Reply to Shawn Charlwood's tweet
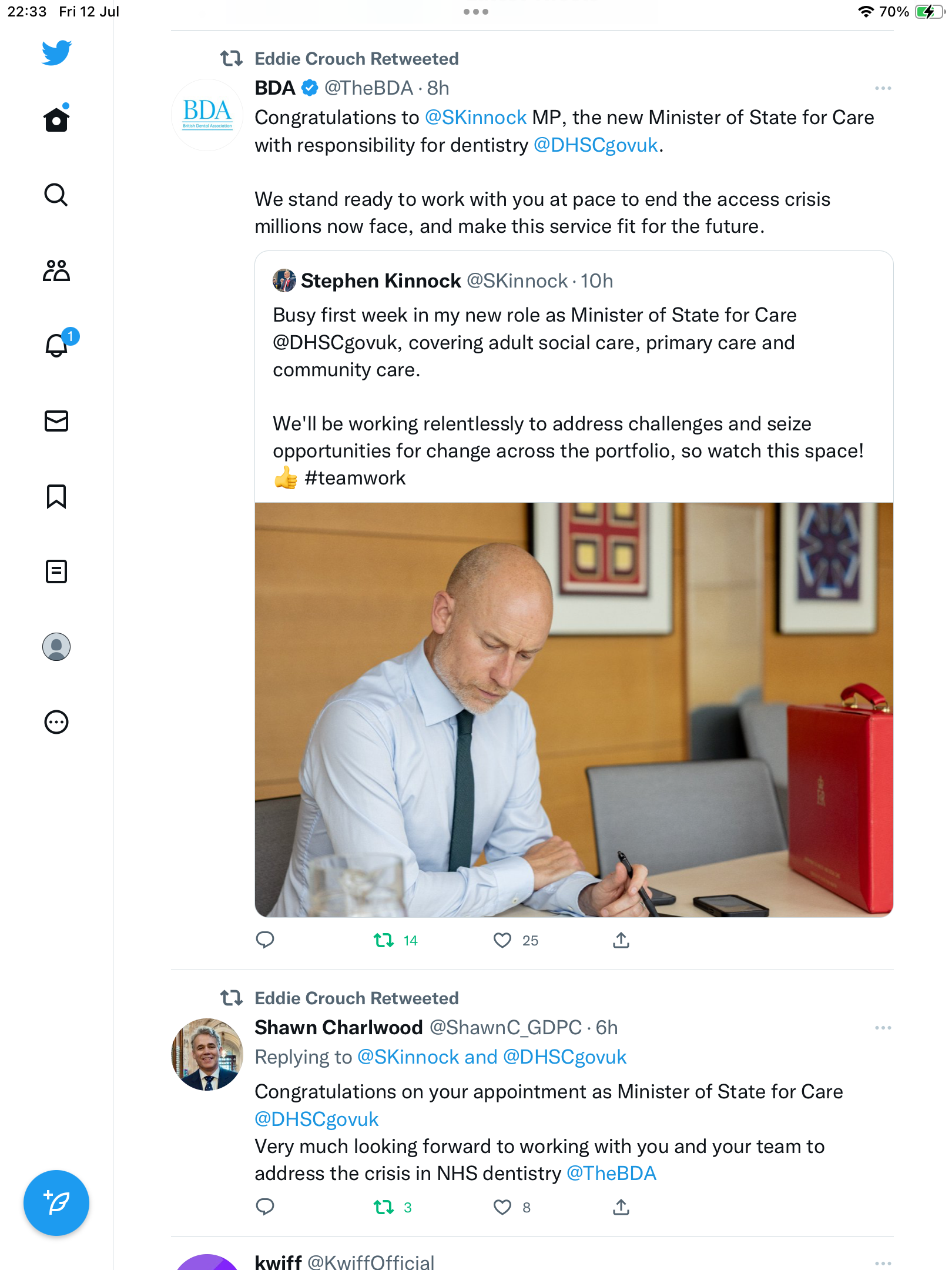The width and height of the screenshot is (952, 1270). [265, 1207]
